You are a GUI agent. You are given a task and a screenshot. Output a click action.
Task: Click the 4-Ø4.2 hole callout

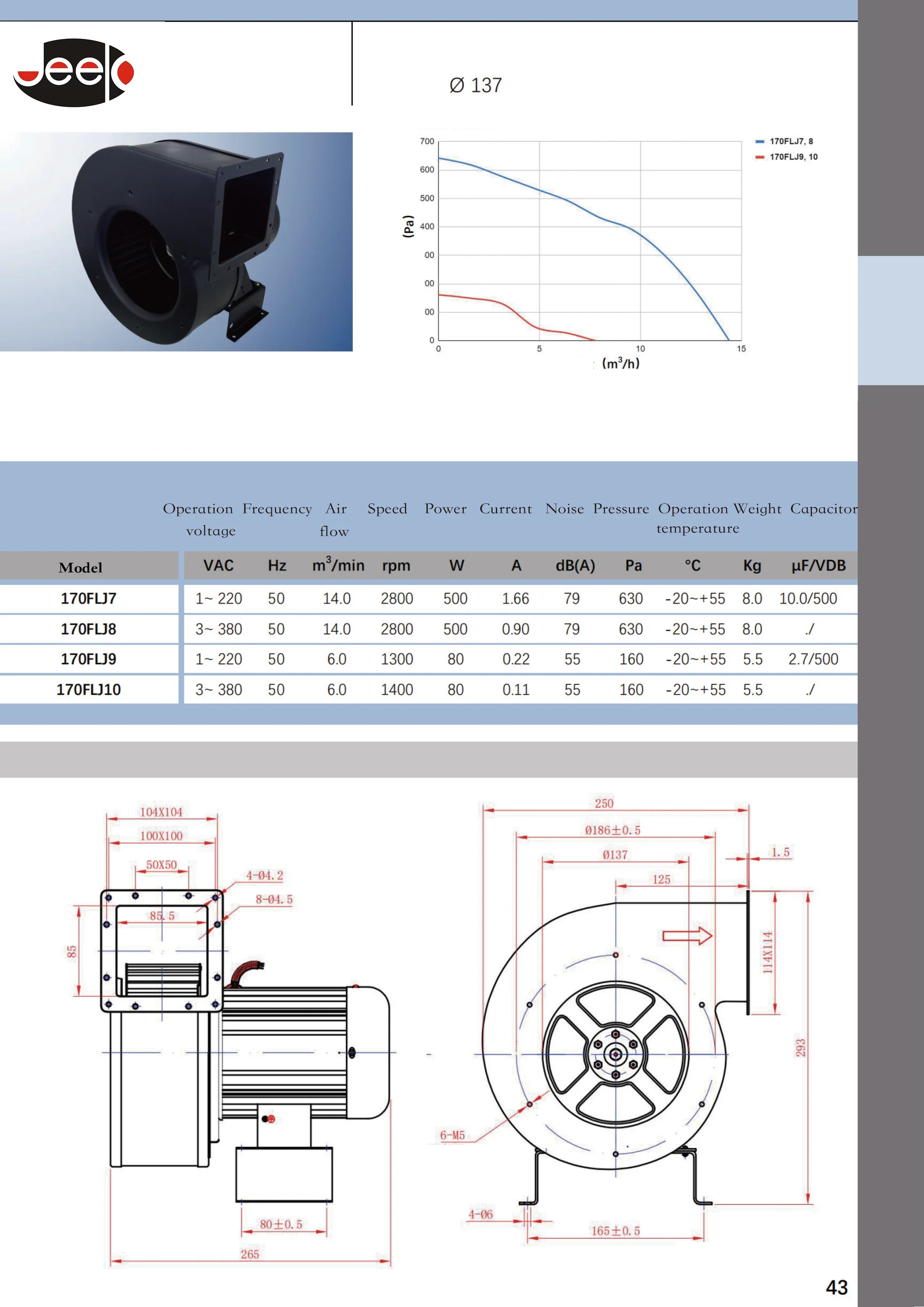pos(265,876)
